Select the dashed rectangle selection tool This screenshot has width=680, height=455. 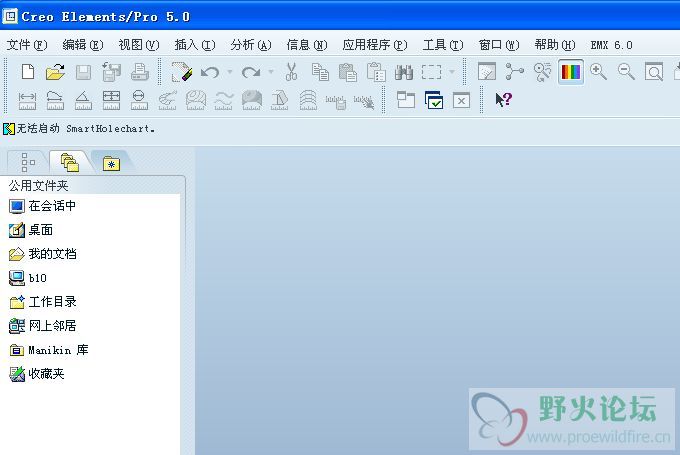click(x=432, y=72)
